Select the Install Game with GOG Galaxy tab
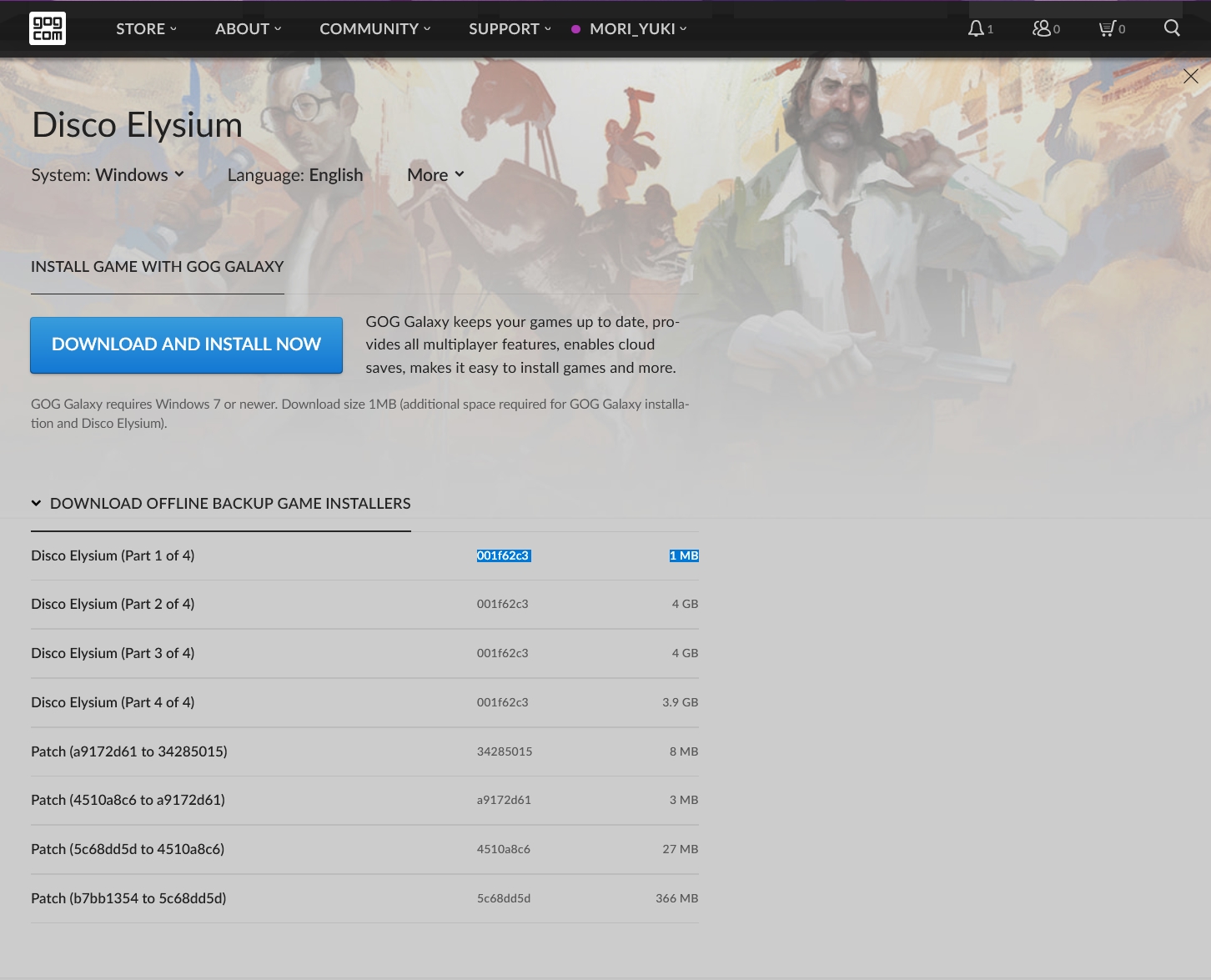The height and width of the screenshot is (980, 1211). click(158, 267)
